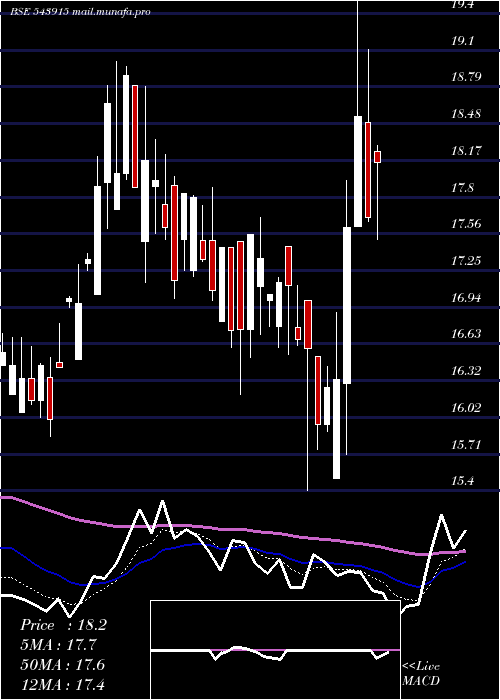Click the 50MA : 17.6 readout
Screen dimensions: 500x700
(x=63, y=664)
